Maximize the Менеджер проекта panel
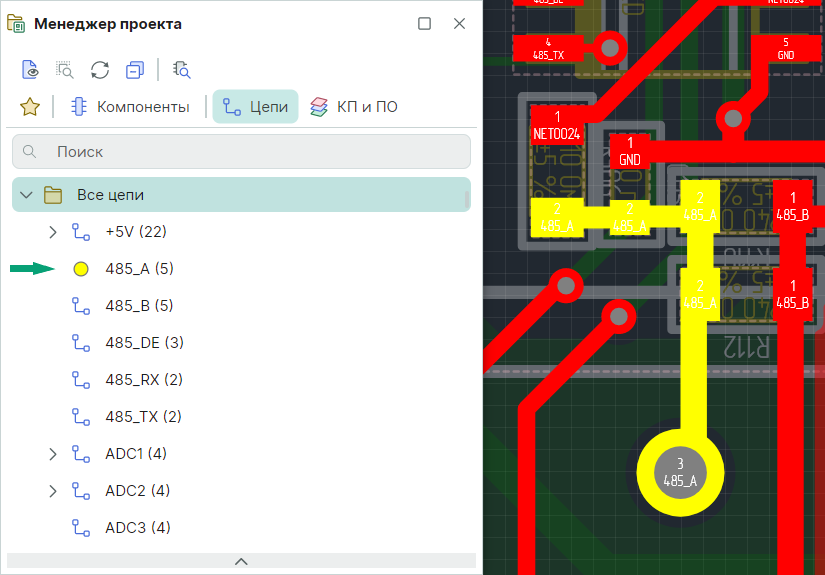825x575 pixels. point(425,24)
